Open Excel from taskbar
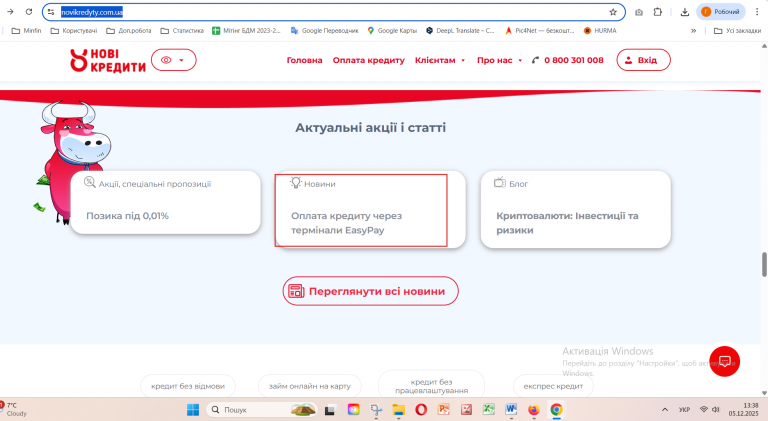Viewport: 768px width, 421px height. pyautogui.click(x=489, y=410)
